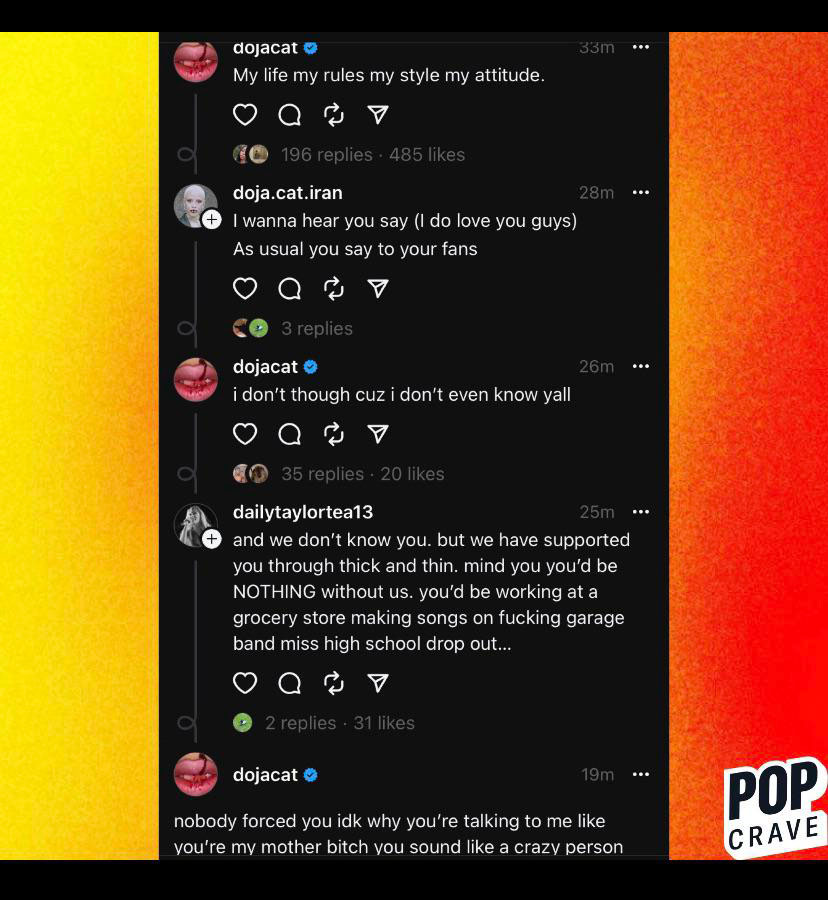828x900 pixels.
Task: Open more options on the 33m post
Action: [x=640, y=47]
